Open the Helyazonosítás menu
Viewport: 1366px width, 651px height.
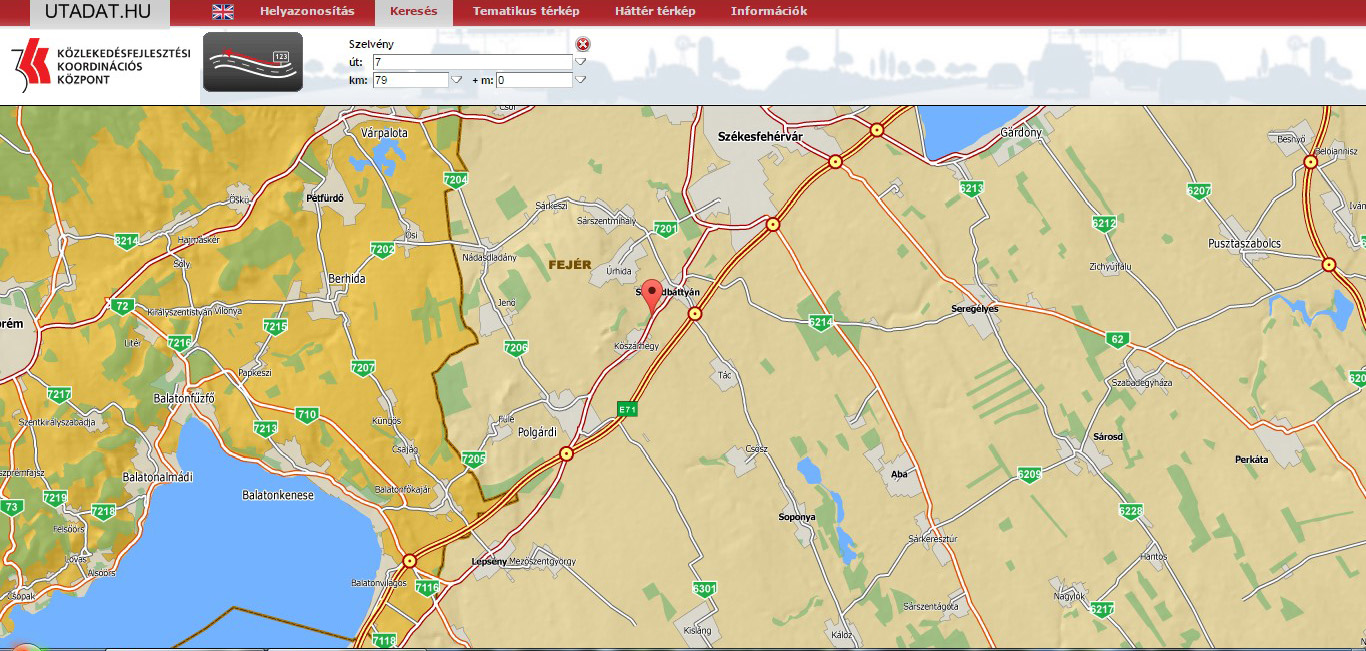307,12
